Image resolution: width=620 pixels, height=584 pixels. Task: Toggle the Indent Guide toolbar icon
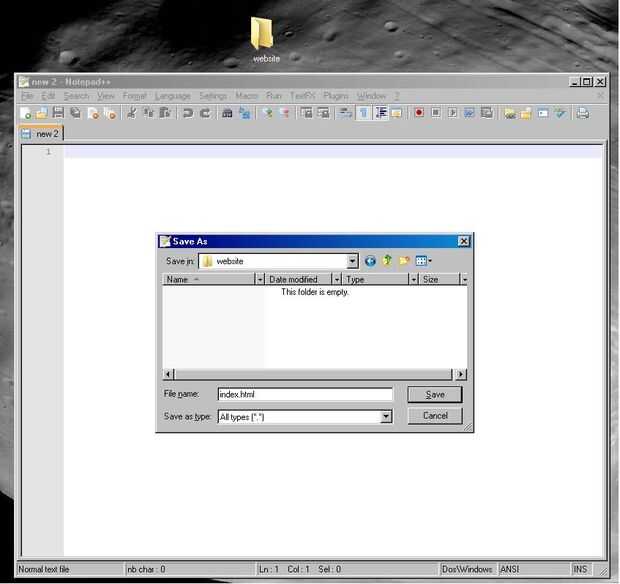tap(380, 113)
